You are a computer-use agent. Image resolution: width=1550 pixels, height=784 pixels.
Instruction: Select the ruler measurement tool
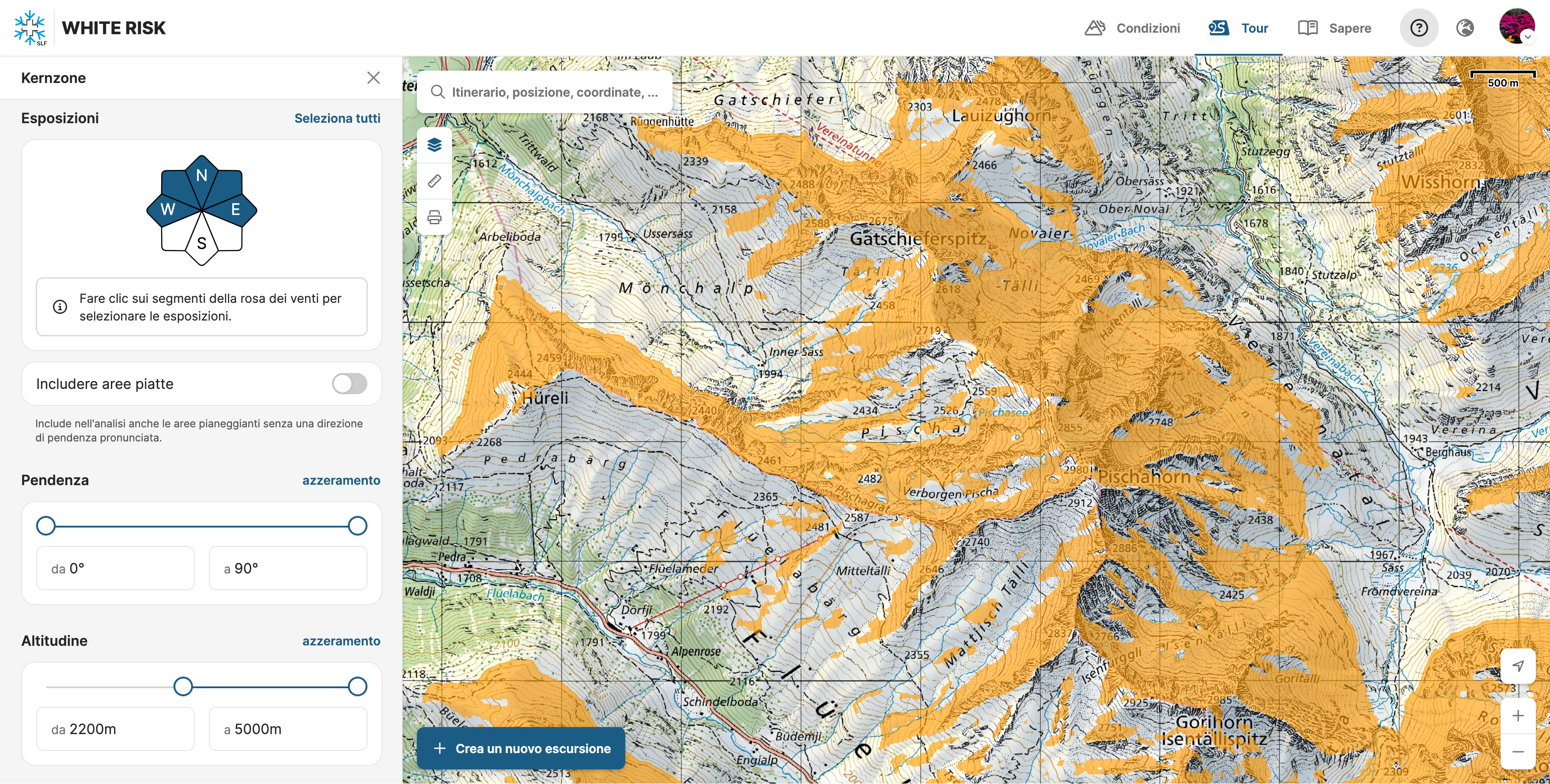point(435,181)
